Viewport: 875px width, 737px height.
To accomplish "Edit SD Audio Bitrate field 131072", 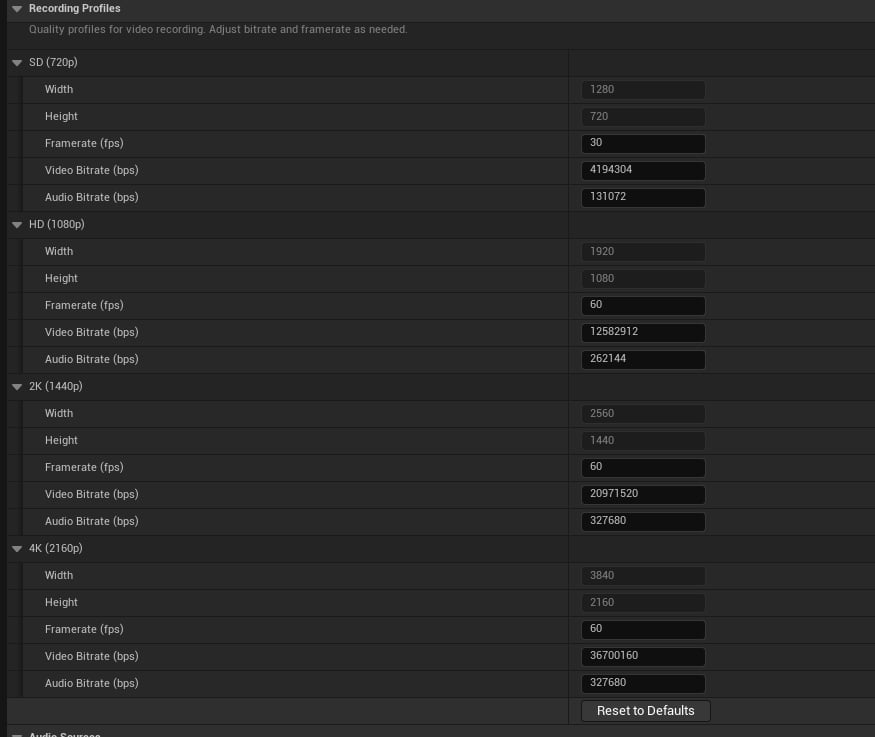I will (643, 197).
